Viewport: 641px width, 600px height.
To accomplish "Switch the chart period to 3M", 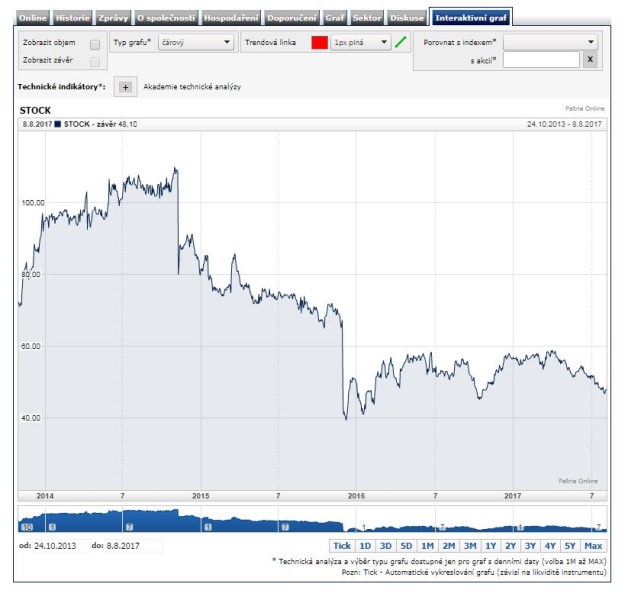I will pos(469,546).
